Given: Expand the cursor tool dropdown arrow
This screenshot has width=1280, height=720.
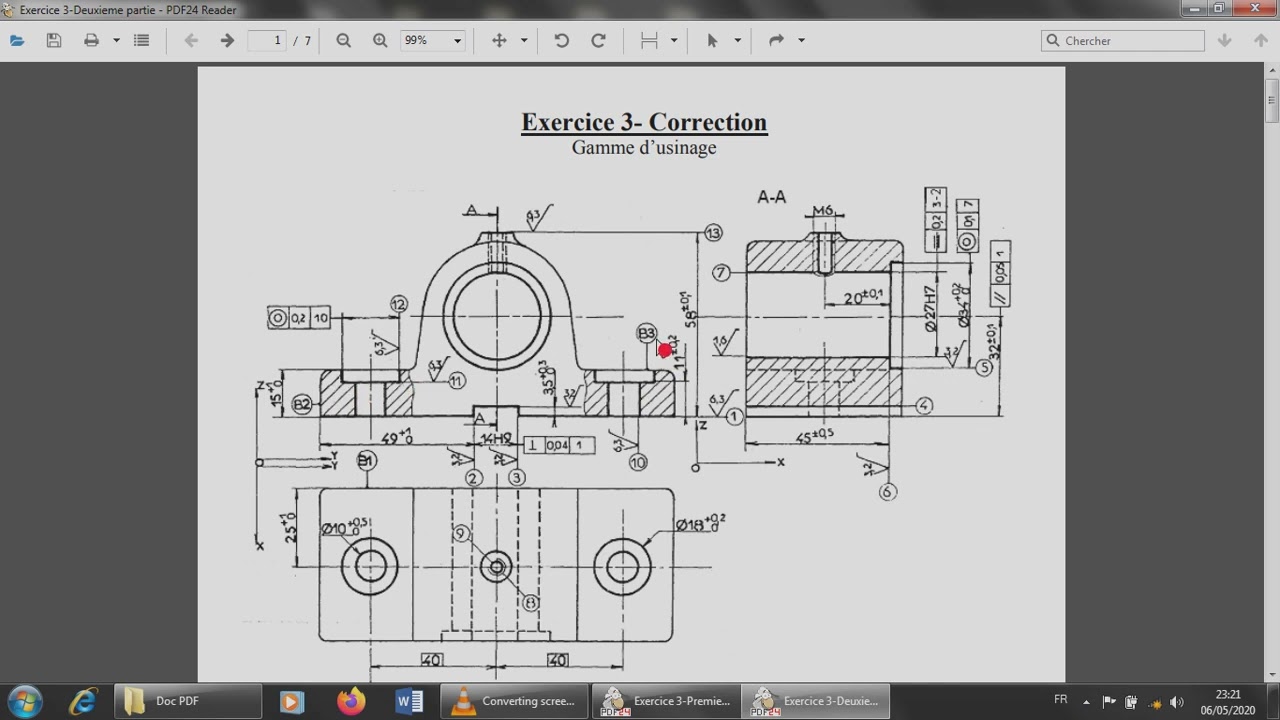Looking at the screenshot, I should (738, 40).
